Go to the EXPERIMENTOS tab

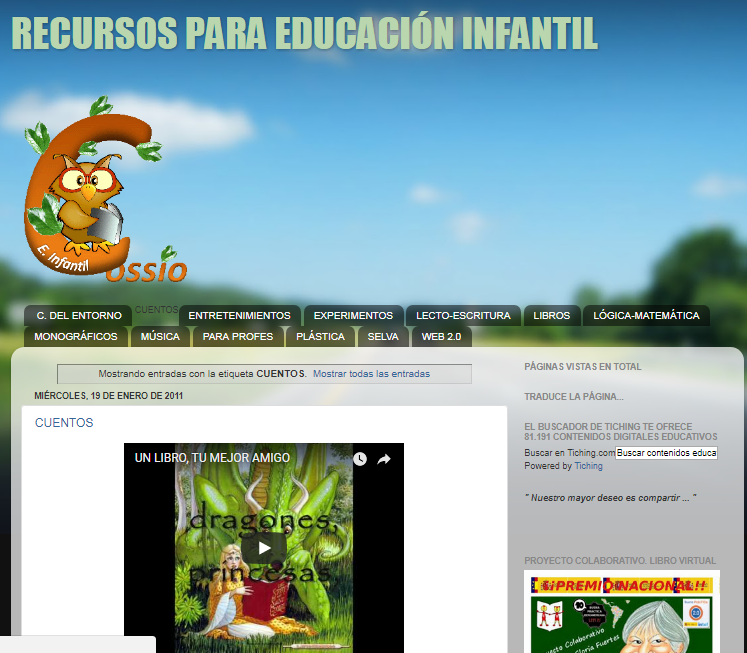tap(353, 316)
